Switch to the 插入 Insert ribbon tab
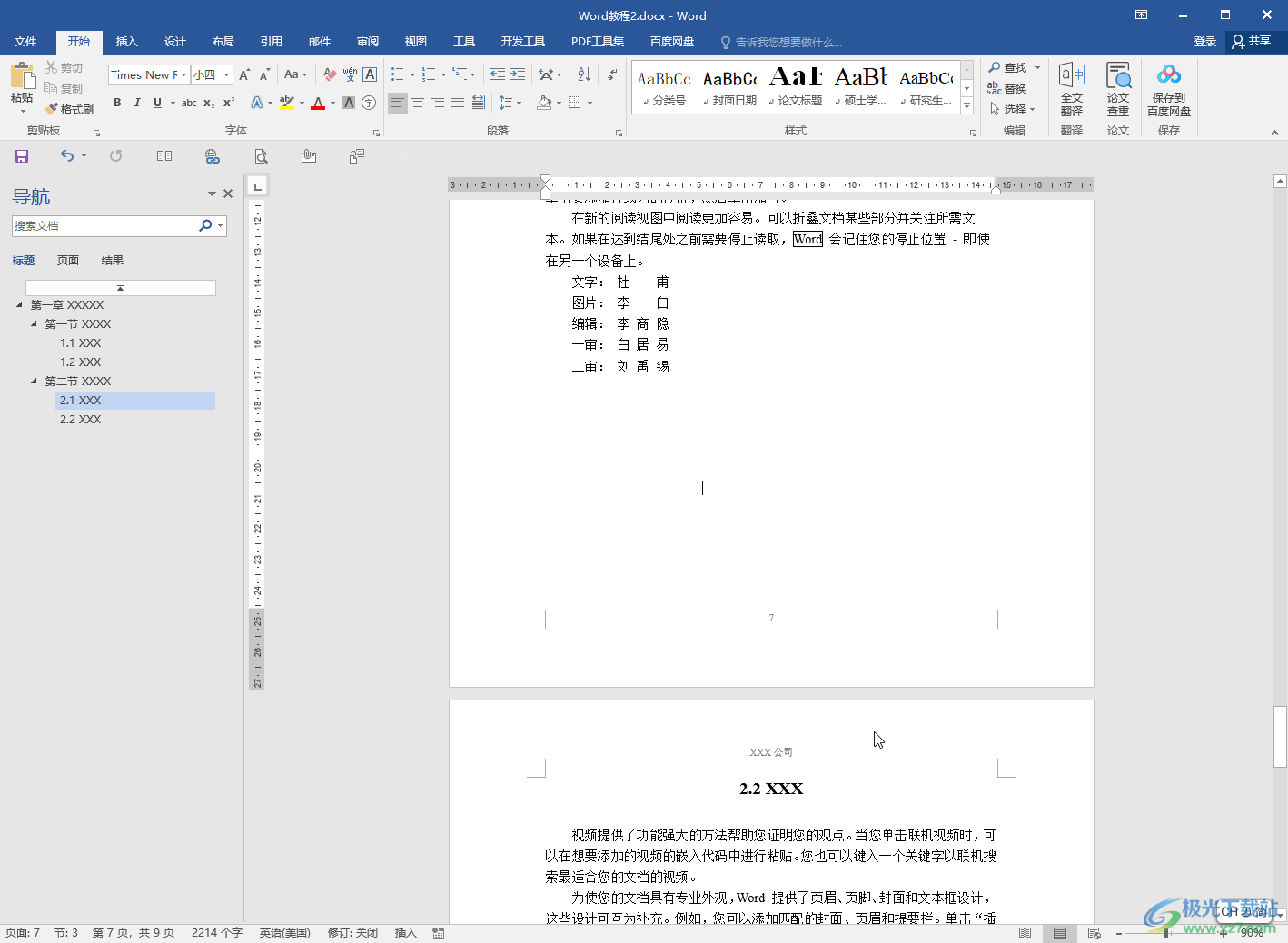The image size is (1288, 943). click(x=126, y=42)
